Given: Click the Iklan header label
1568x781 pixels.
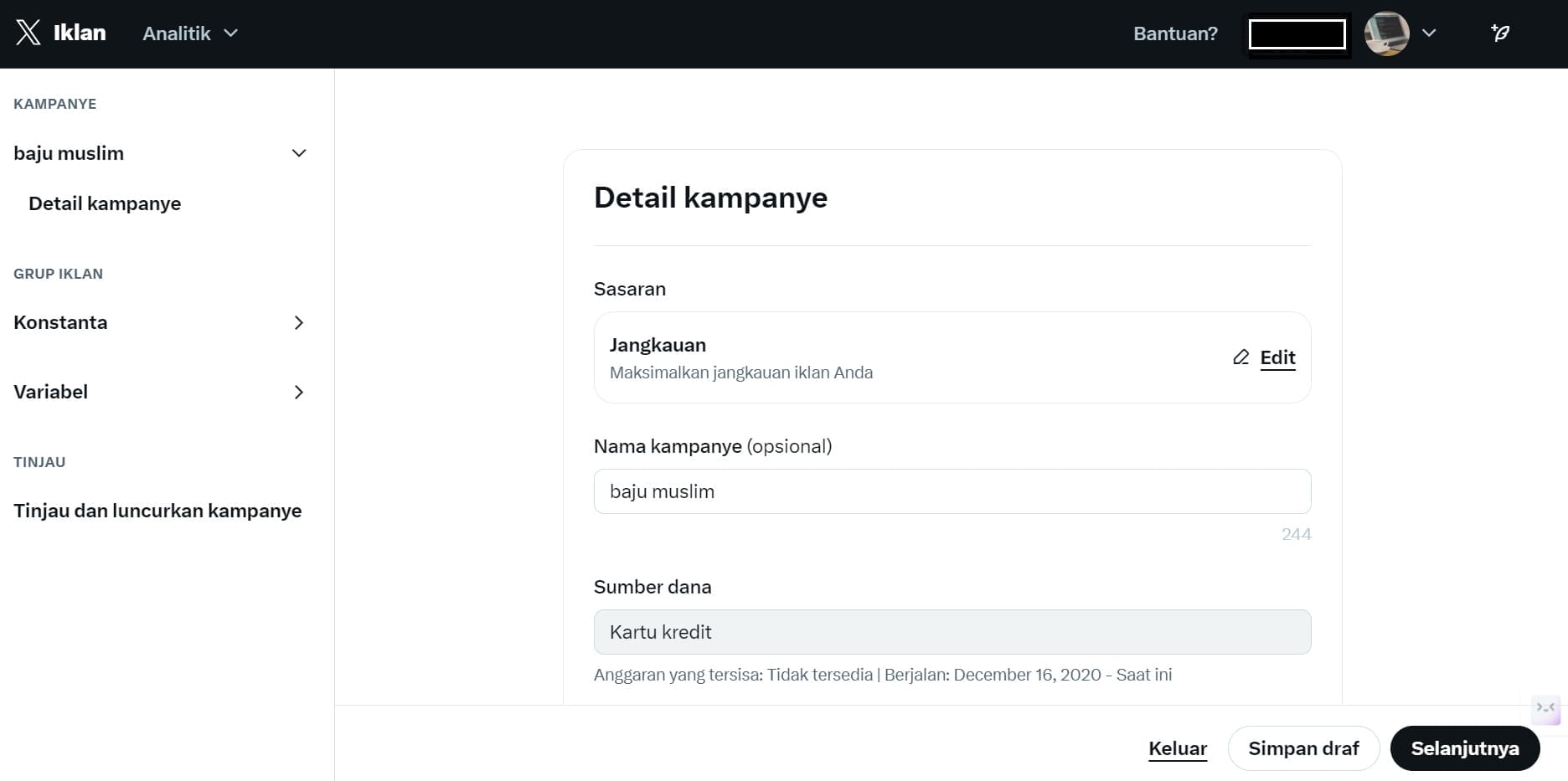Looking at the screenshot, I should coord(80,33).
